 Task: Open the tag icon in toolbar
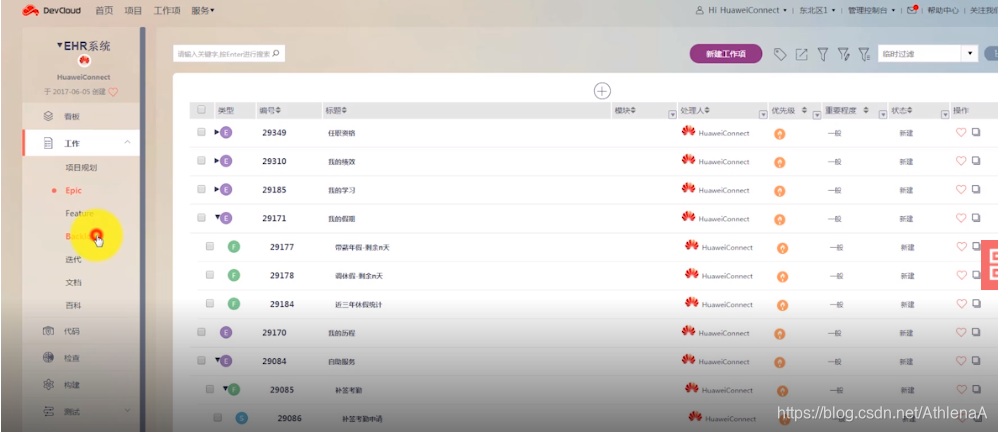click(x=780, y=55)
